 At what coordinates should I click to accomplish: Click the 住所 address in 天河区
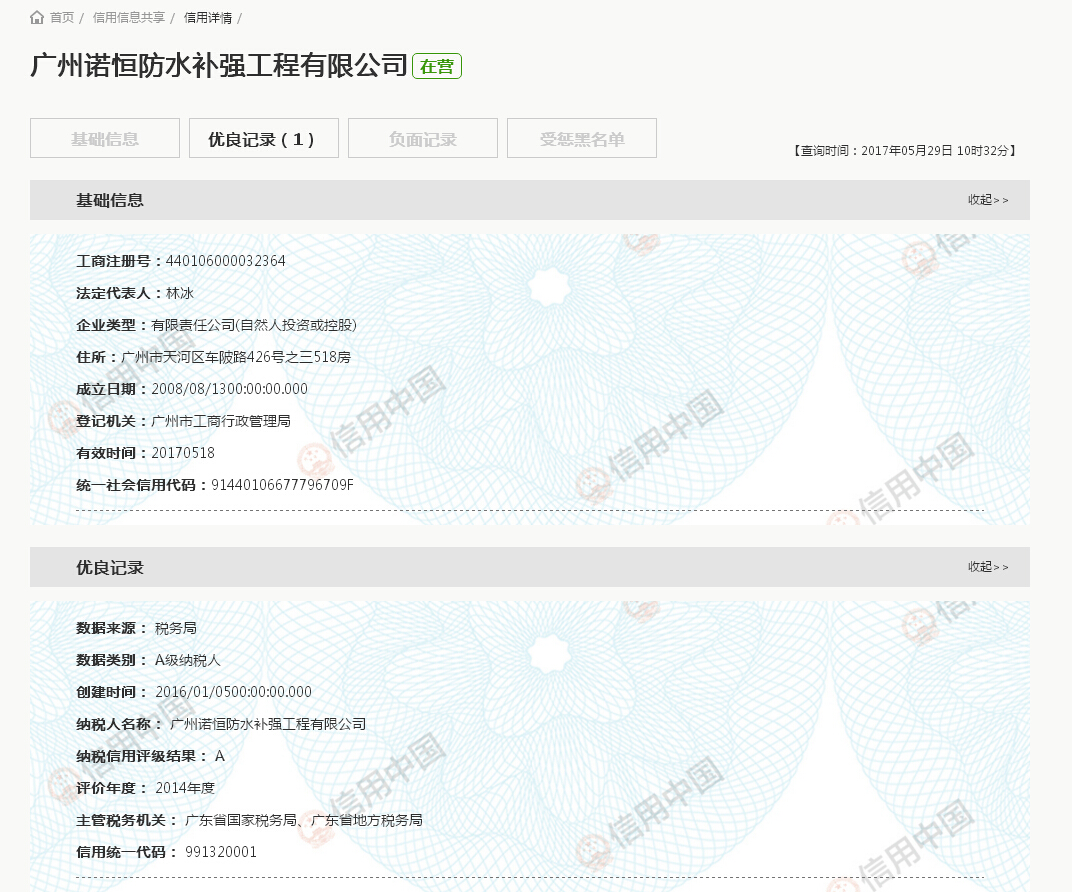pyautogui.click(x=236, y=357)
